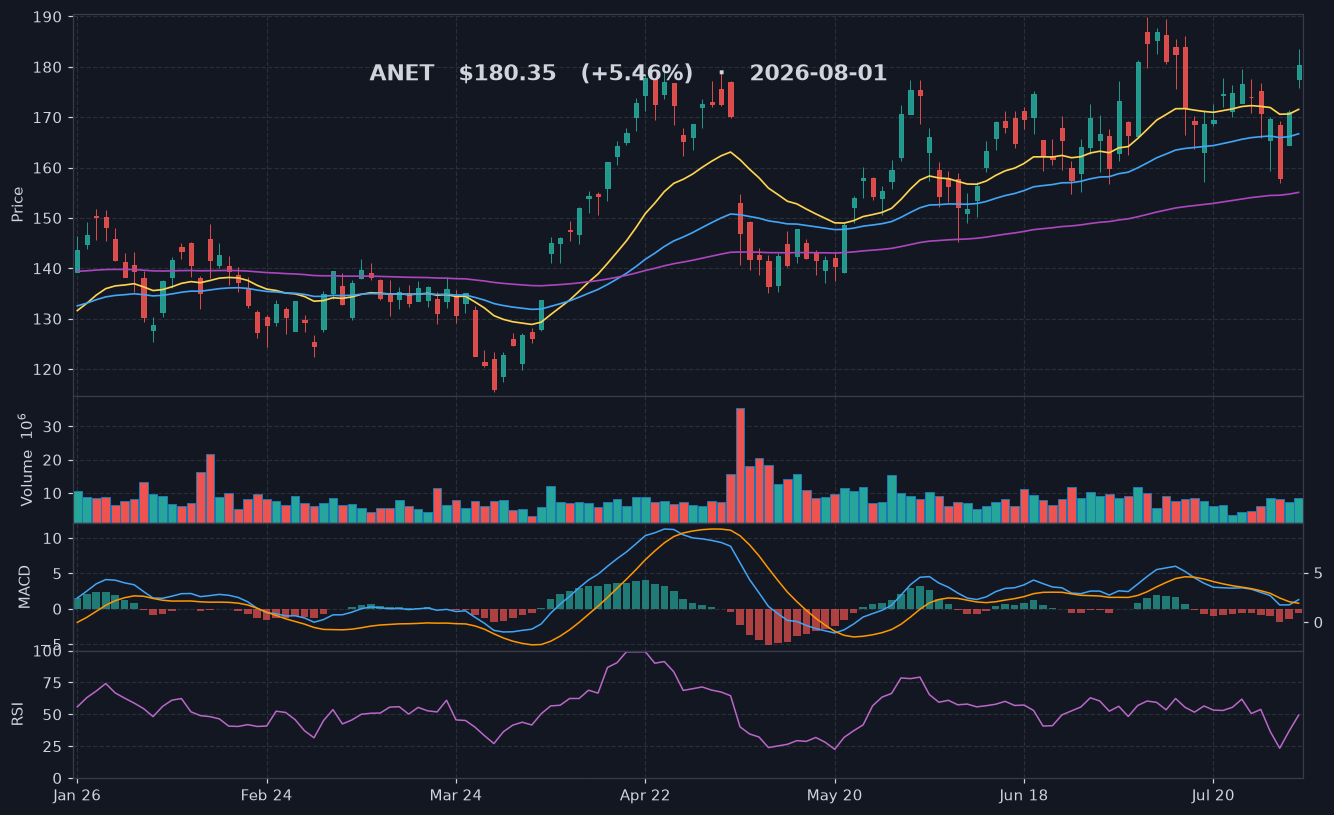The image size is (1334, 815).
Task: Click the 150 price axis tick
Action: point(48,218)
